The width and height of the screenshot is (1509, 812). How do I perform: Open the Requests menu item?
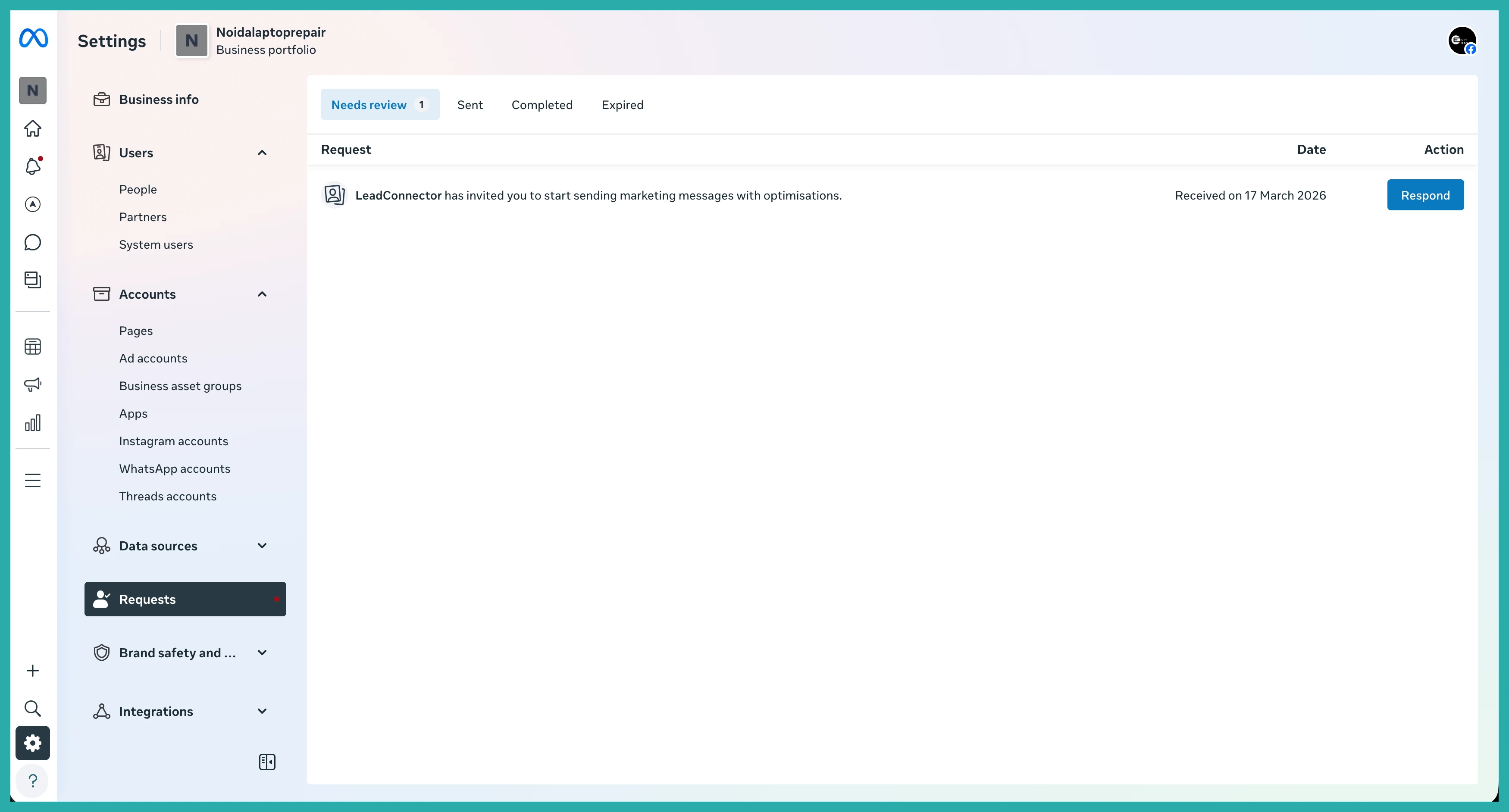click(185, 600)
